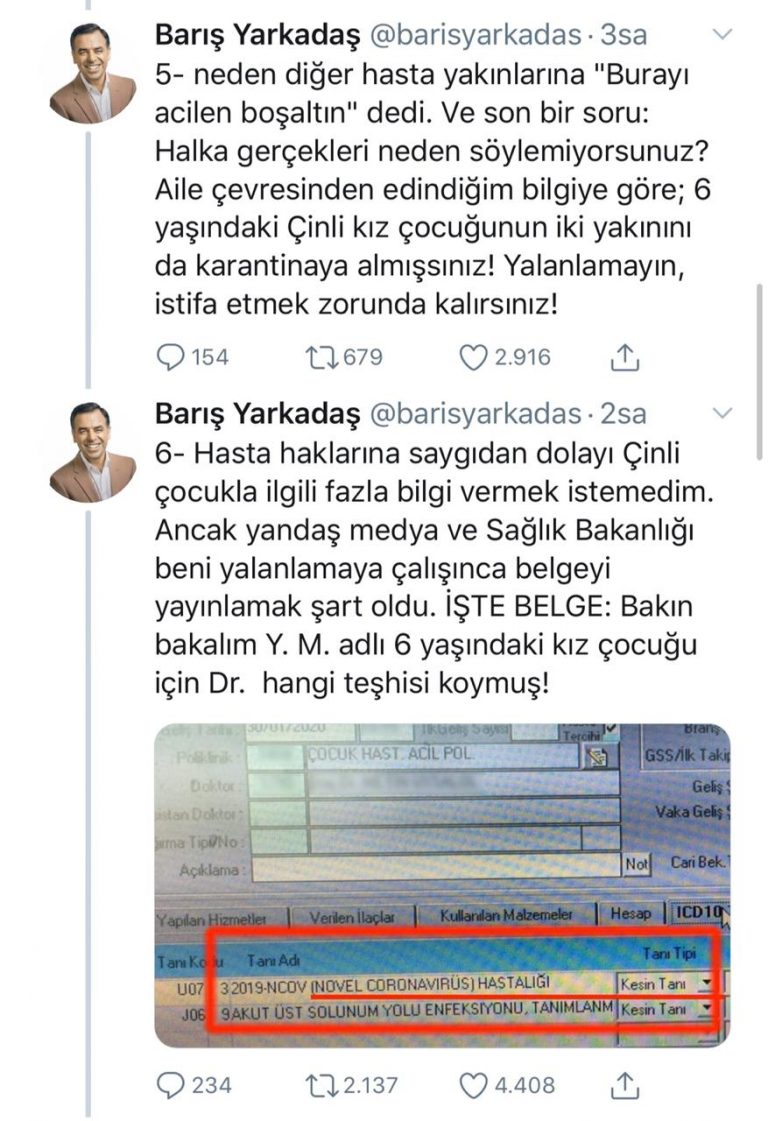Open the attached hospital record image
This screenshot has width=768, height=1121.
(x=442, y=885)
